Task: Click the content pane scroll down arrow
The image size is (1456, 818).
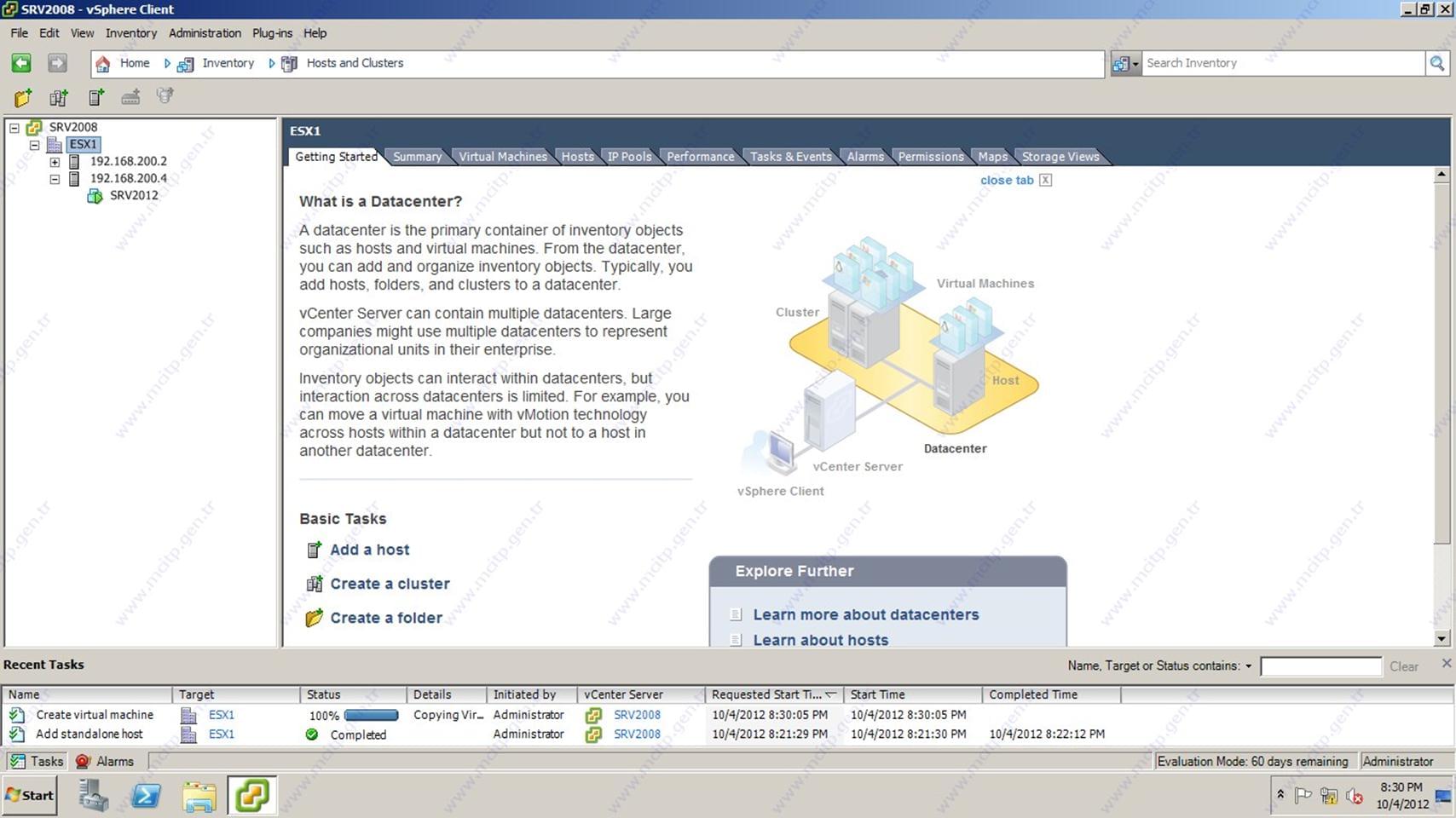Action: point(1442,638)
